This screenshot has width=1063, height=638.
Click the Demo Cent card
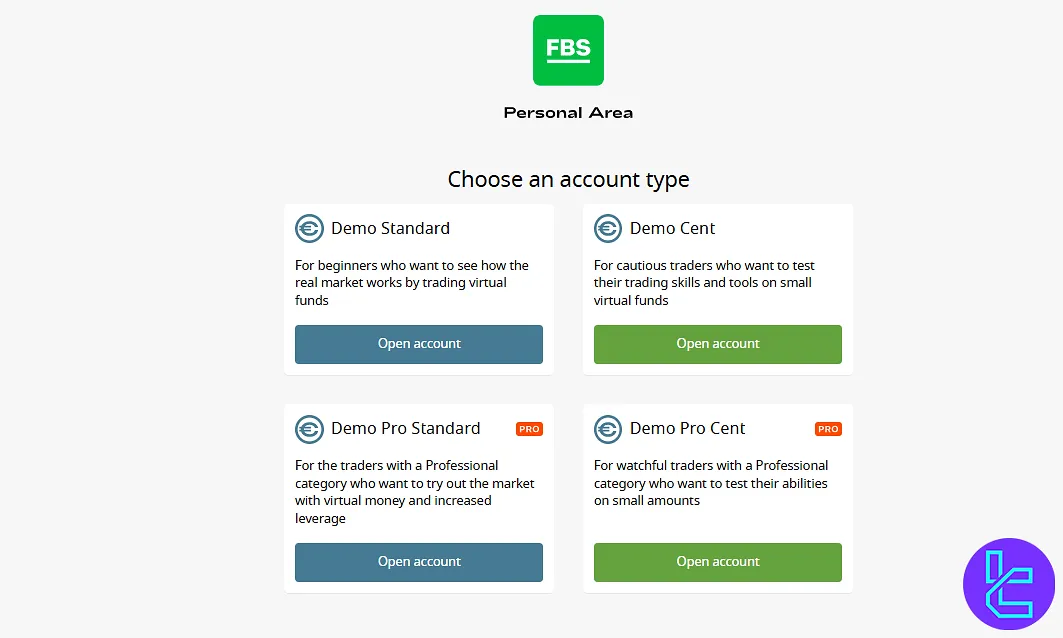pos(717,288)
